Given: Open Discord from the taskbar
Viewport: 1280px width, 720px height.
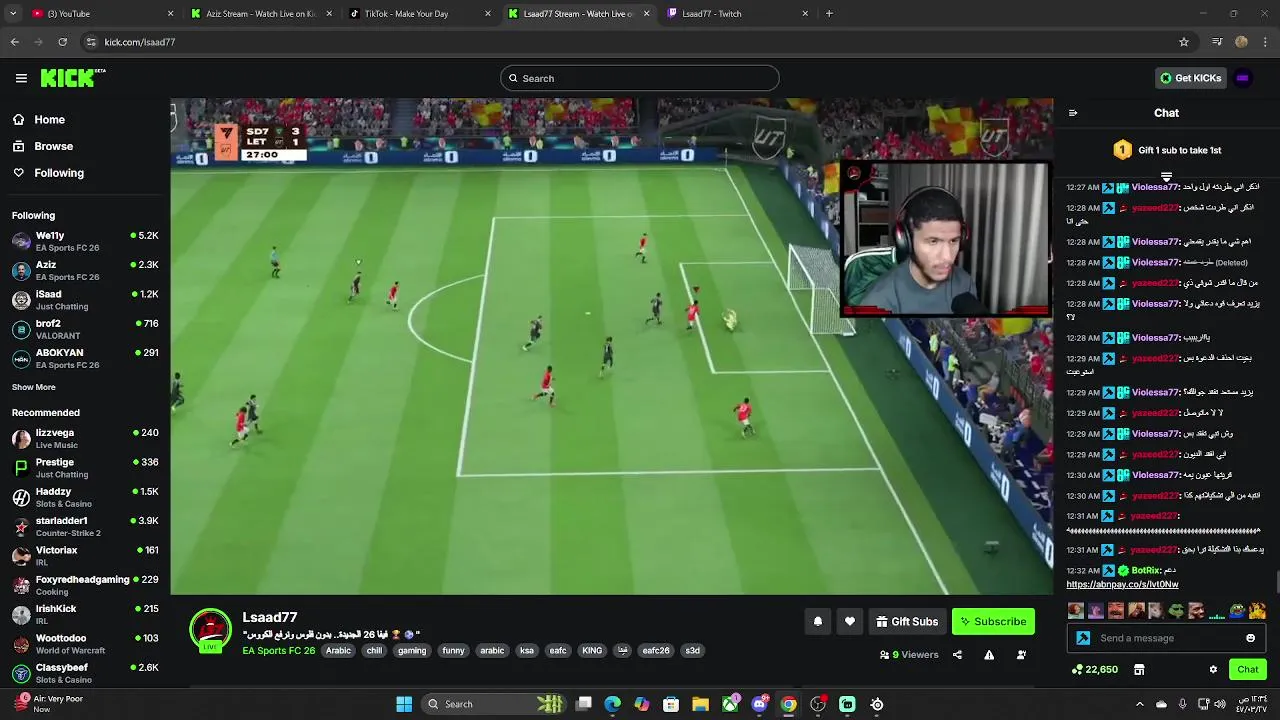Looking at the screenshot, I should (x=759, y=704).
